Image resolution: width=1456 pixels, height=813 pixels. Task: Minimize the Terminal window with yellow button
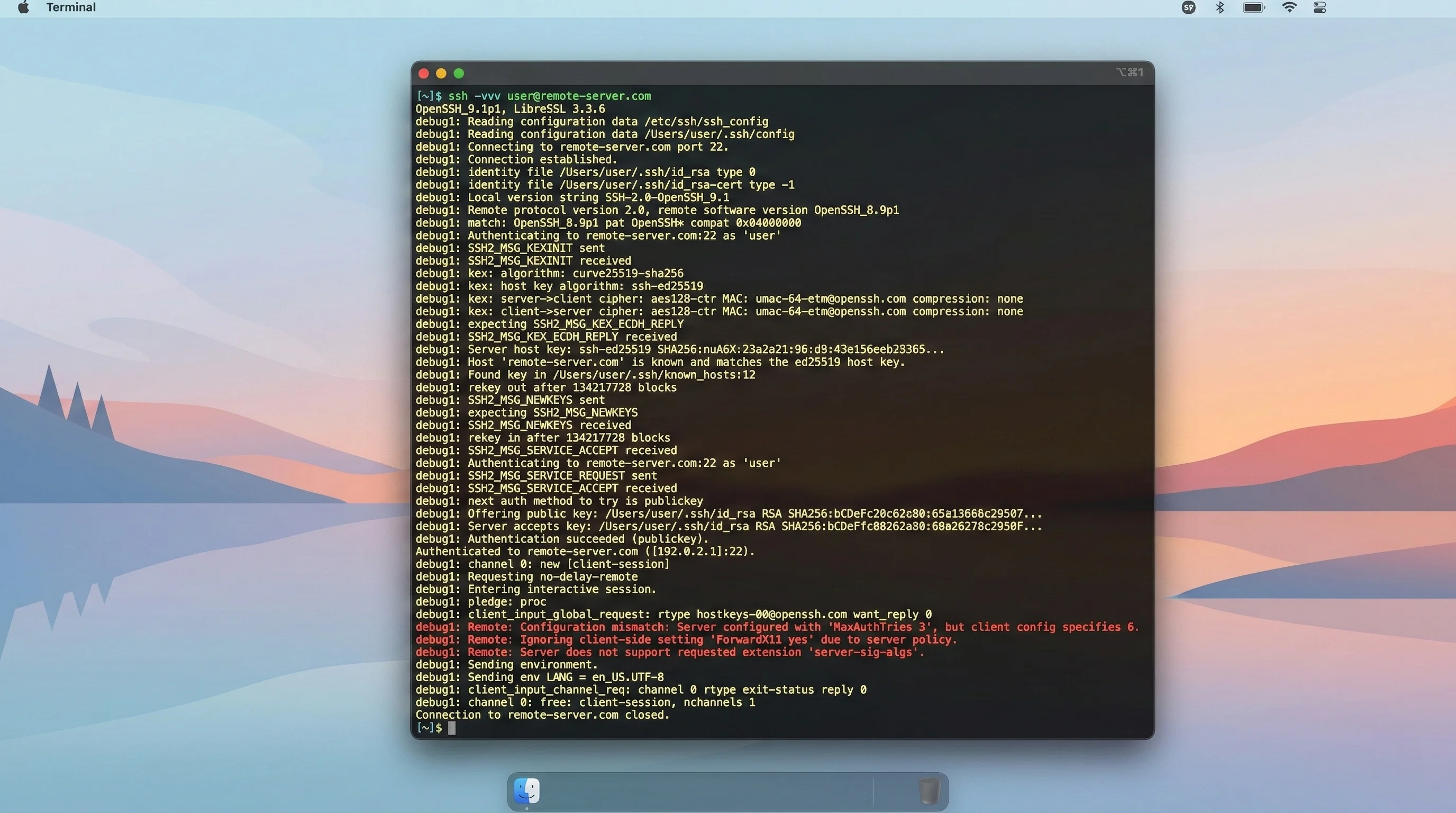(x=441, y=74)
